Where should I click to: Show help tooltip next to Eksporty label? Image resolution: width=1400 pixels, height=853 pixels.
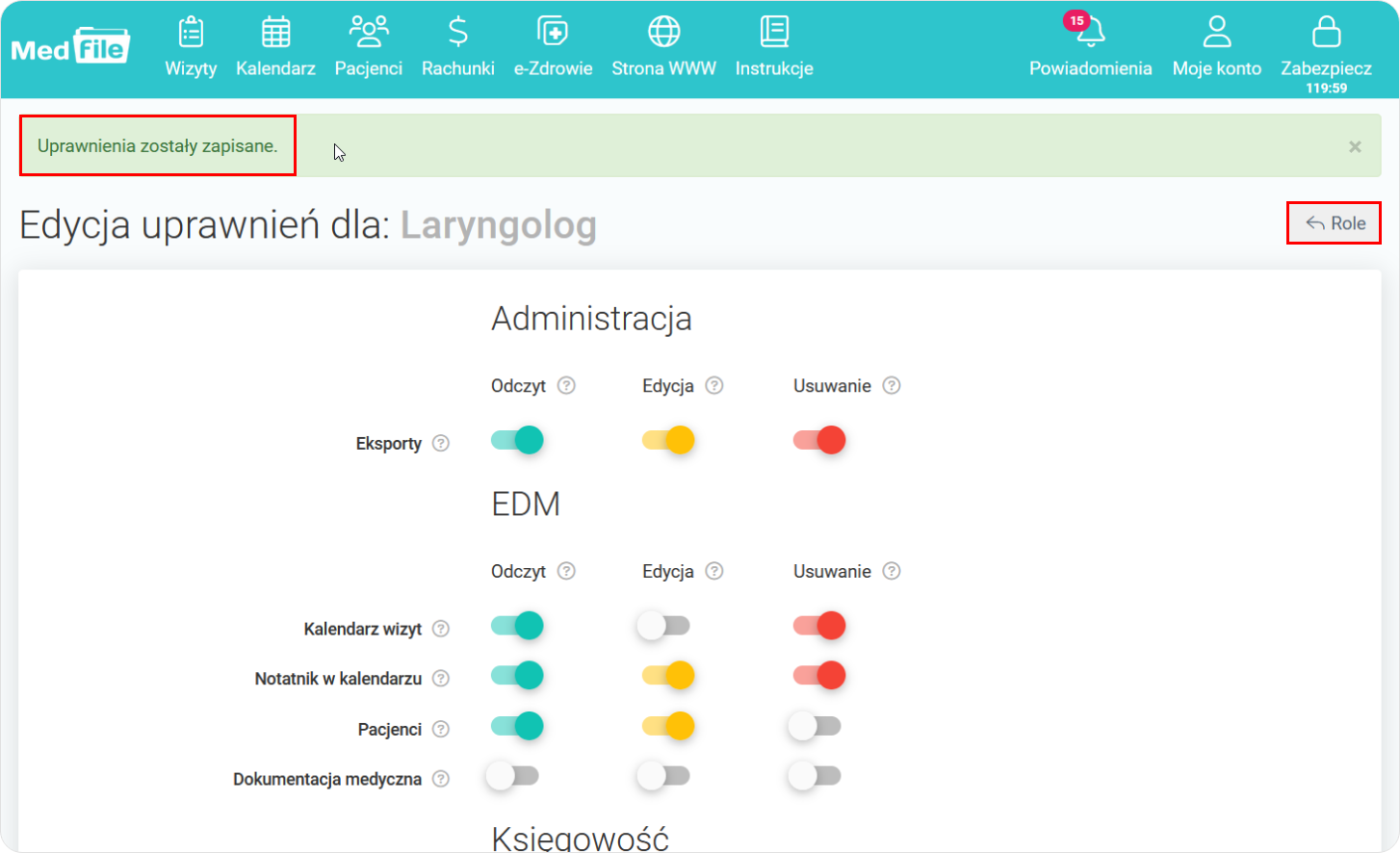point(441,443)
